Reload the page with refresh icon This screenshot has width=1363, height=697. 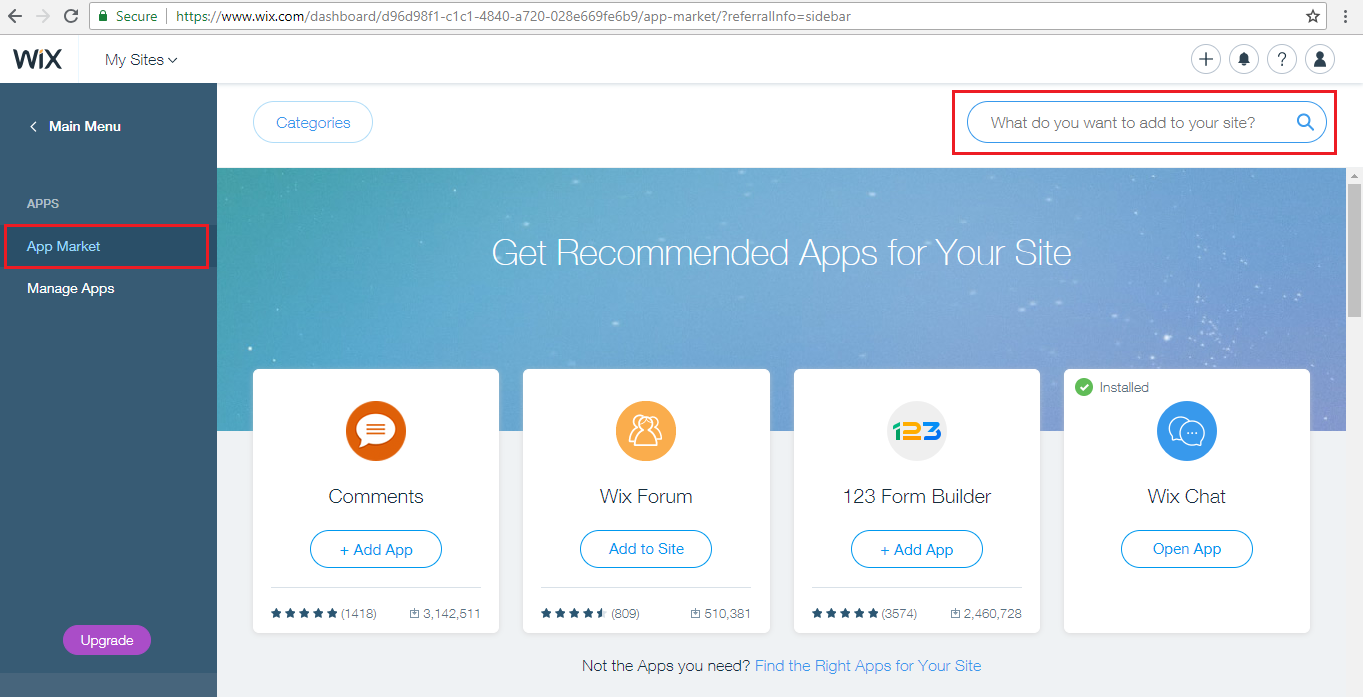71,16
